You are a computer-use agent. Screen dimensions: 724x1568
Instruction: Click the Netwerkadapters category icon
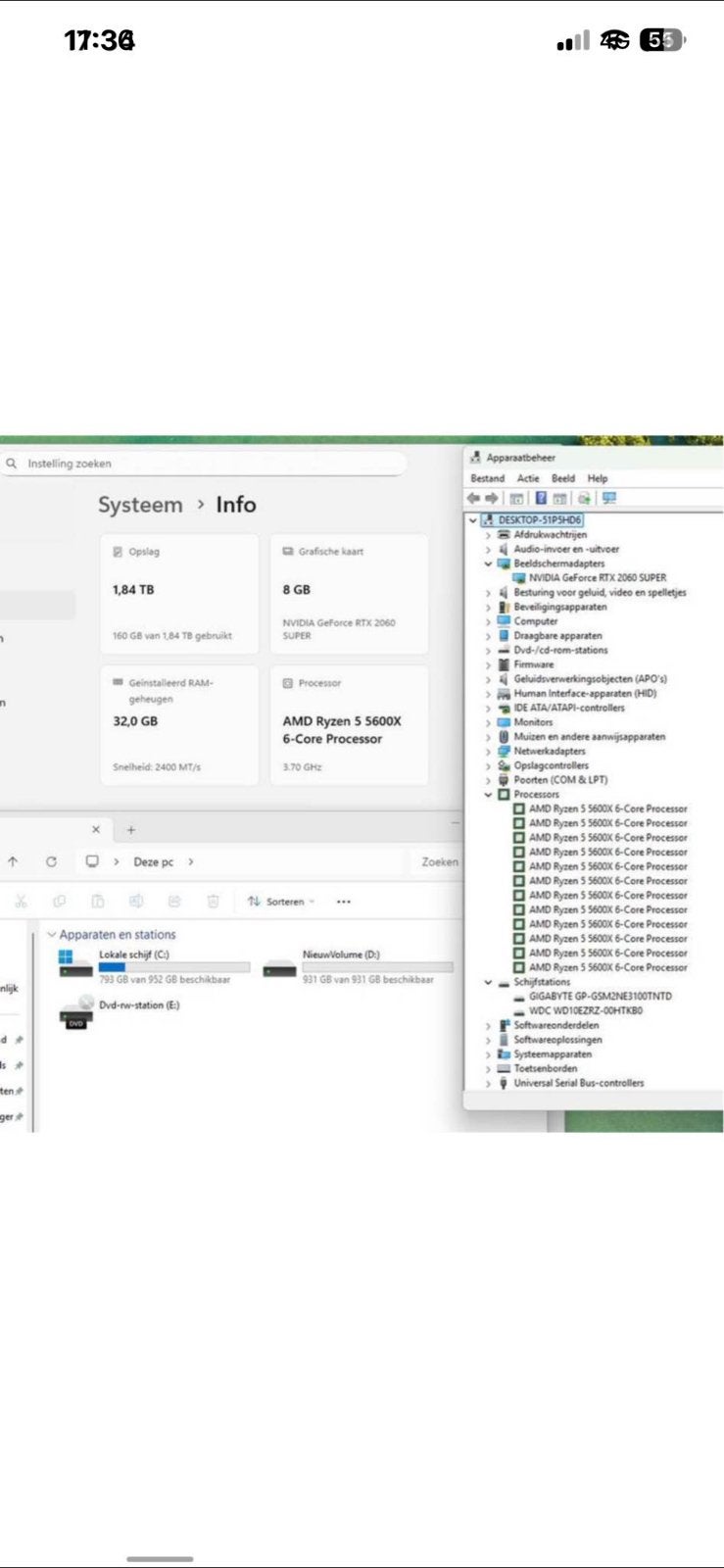tap(504, 751)
